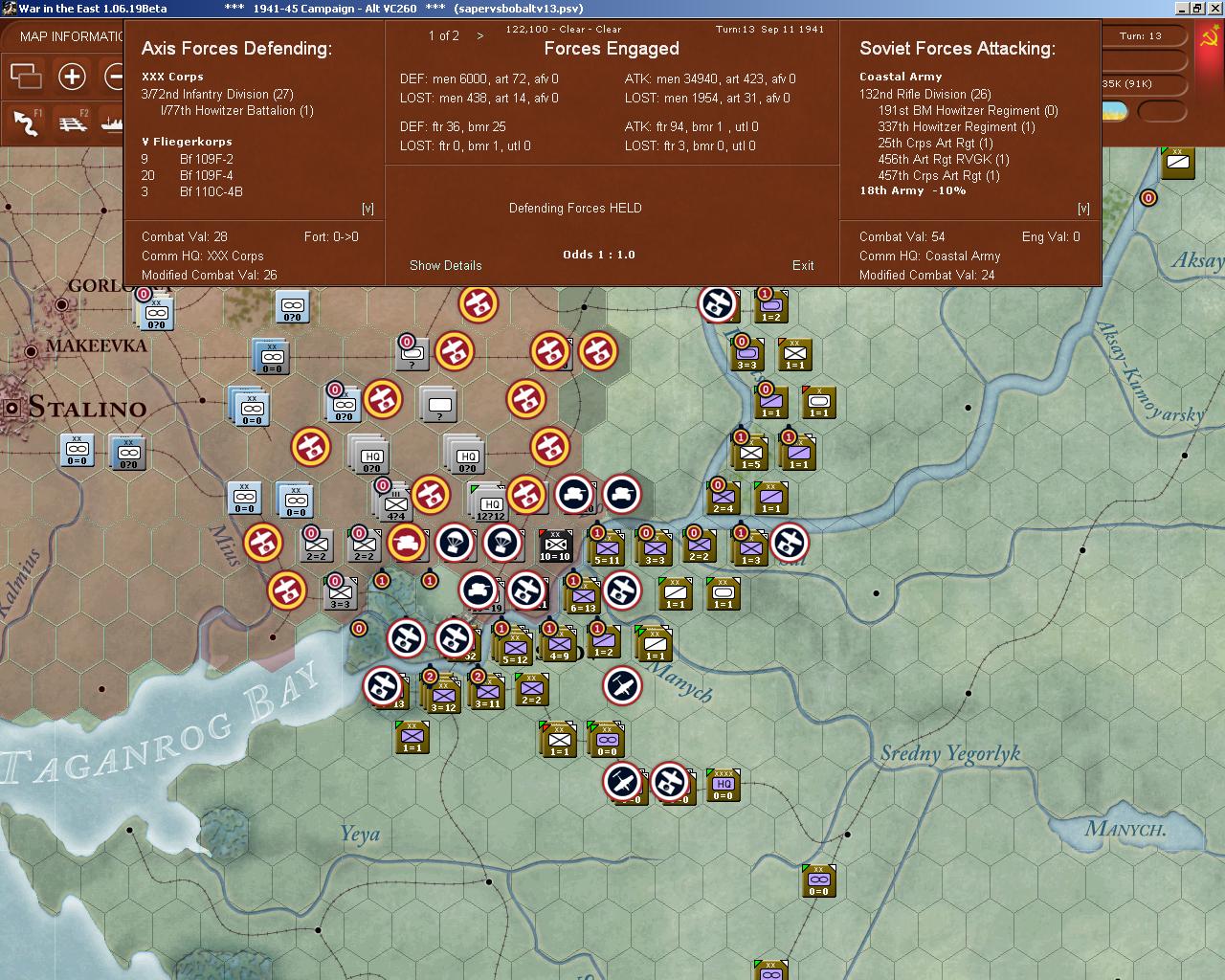Select the naval transport ship icon

click(111, 122)
